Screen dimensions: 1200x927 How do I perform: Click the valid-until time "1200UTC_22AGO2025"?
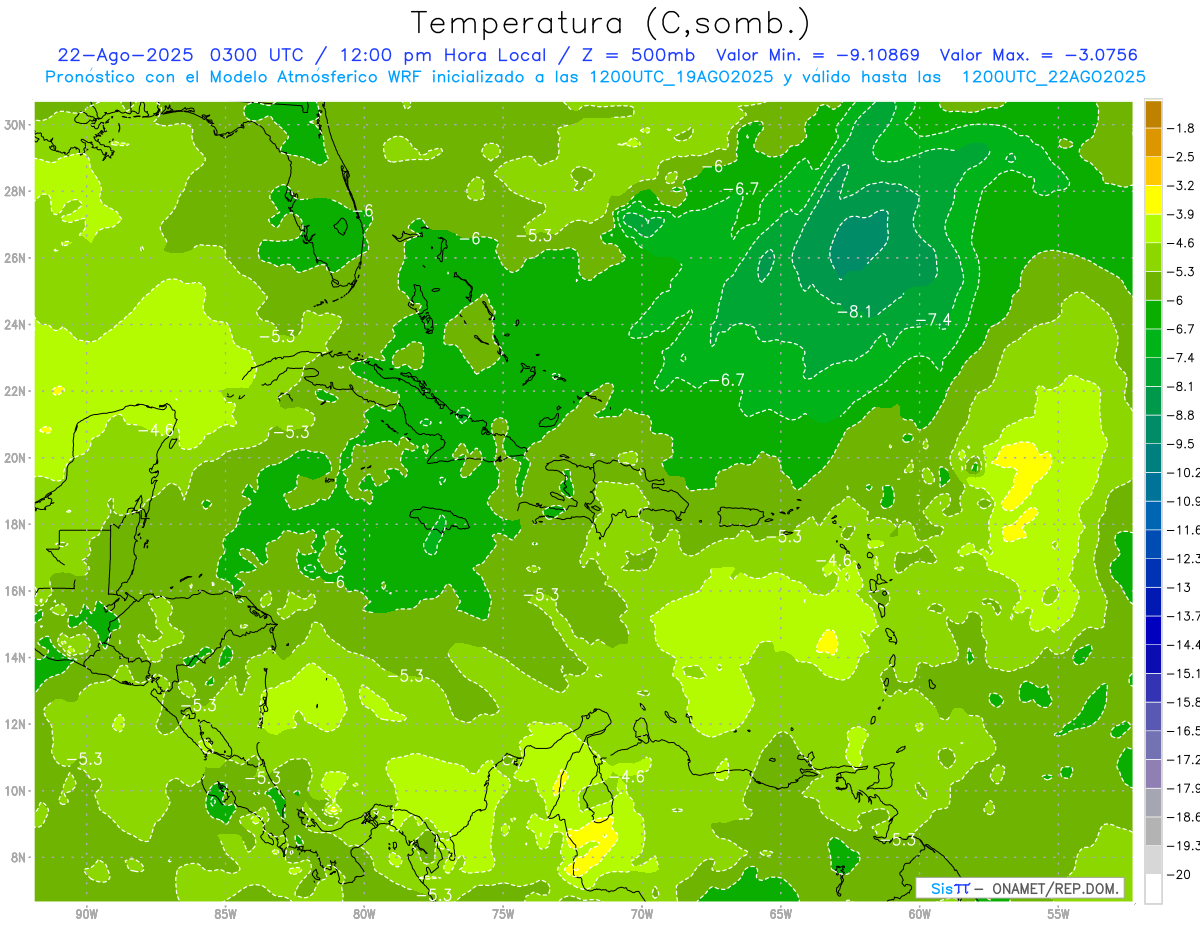tap(1053, 77)
